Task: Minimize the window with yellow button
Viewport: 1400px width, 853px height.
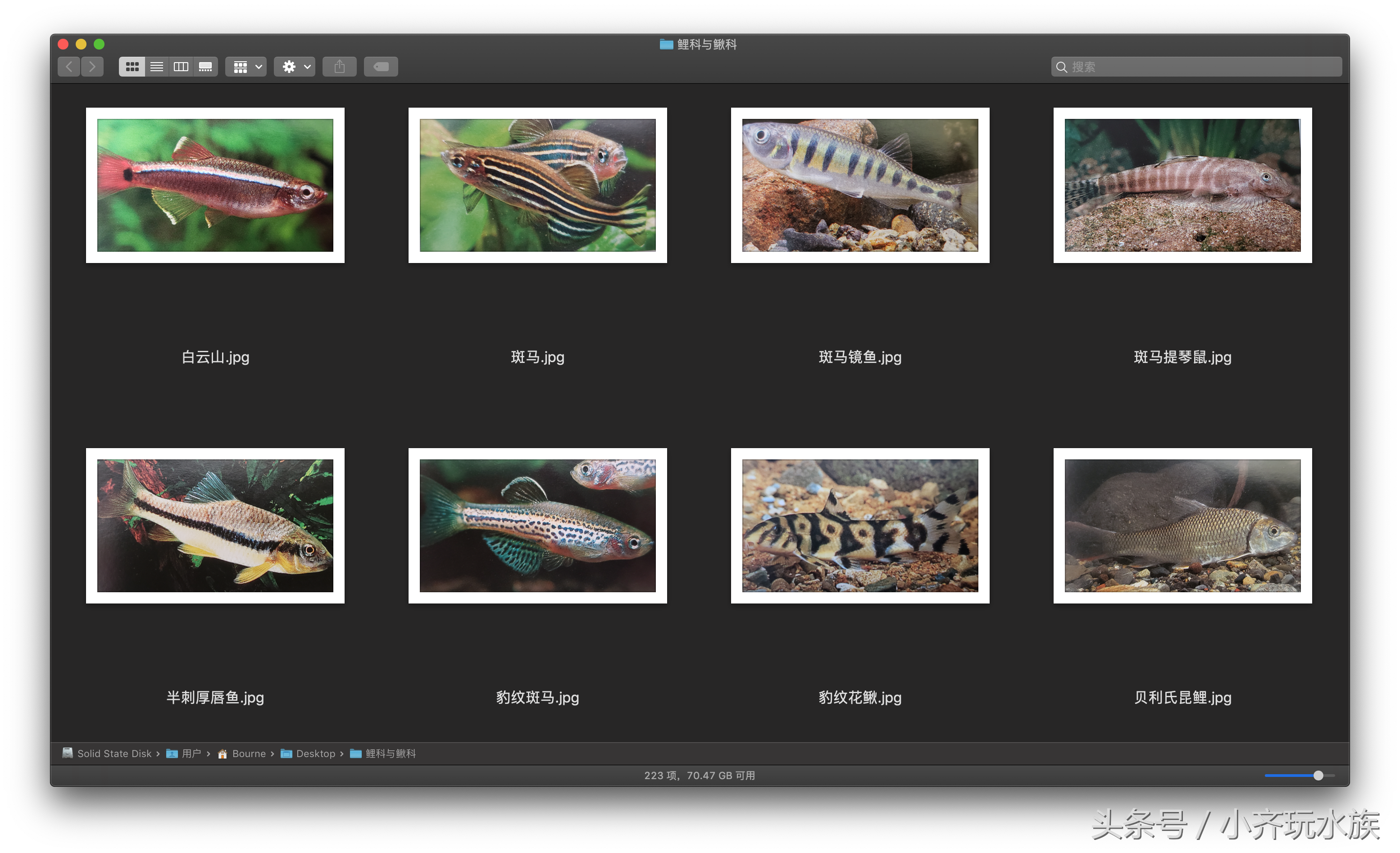Action: [x=81, y=44]
